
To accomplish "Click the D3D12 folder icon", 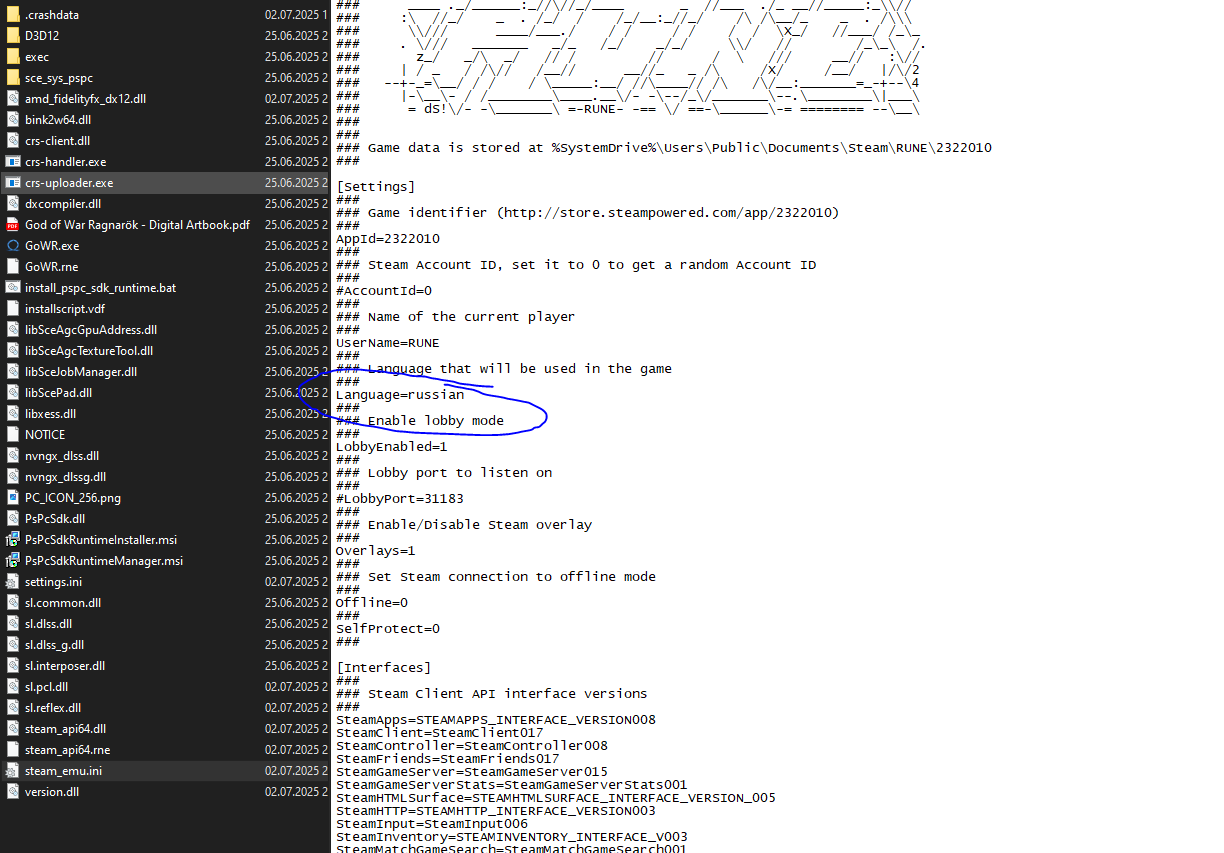I will [x=13, y=36].
